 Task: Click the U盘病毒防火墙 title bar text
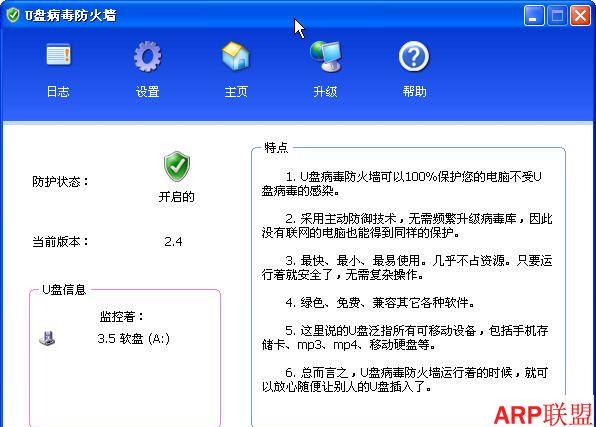click(71, 16)
